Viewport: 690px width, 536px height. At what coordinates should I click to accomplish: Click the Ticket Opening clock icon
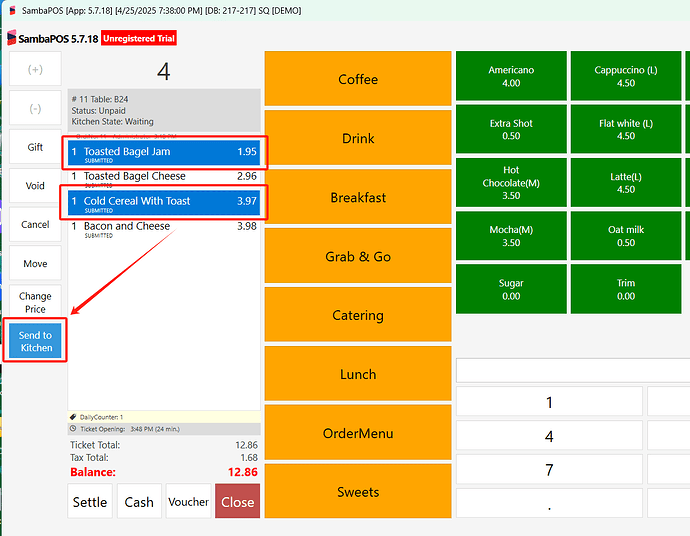(73, 429)
